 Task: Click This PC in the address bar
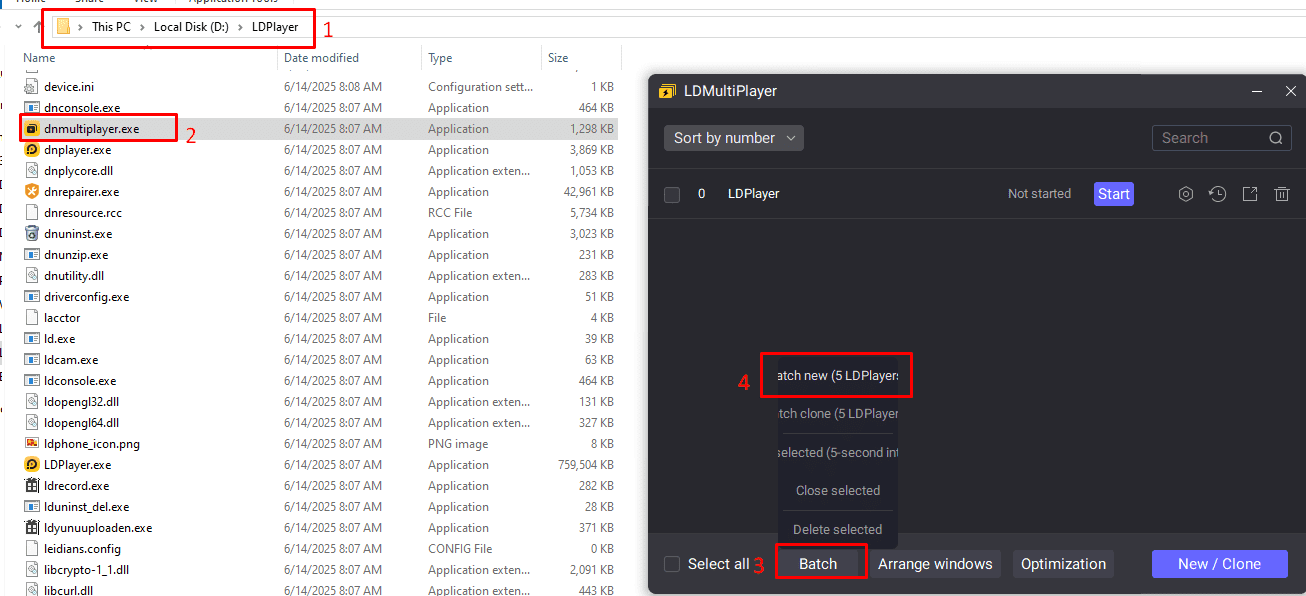click(x=111, y=27)
